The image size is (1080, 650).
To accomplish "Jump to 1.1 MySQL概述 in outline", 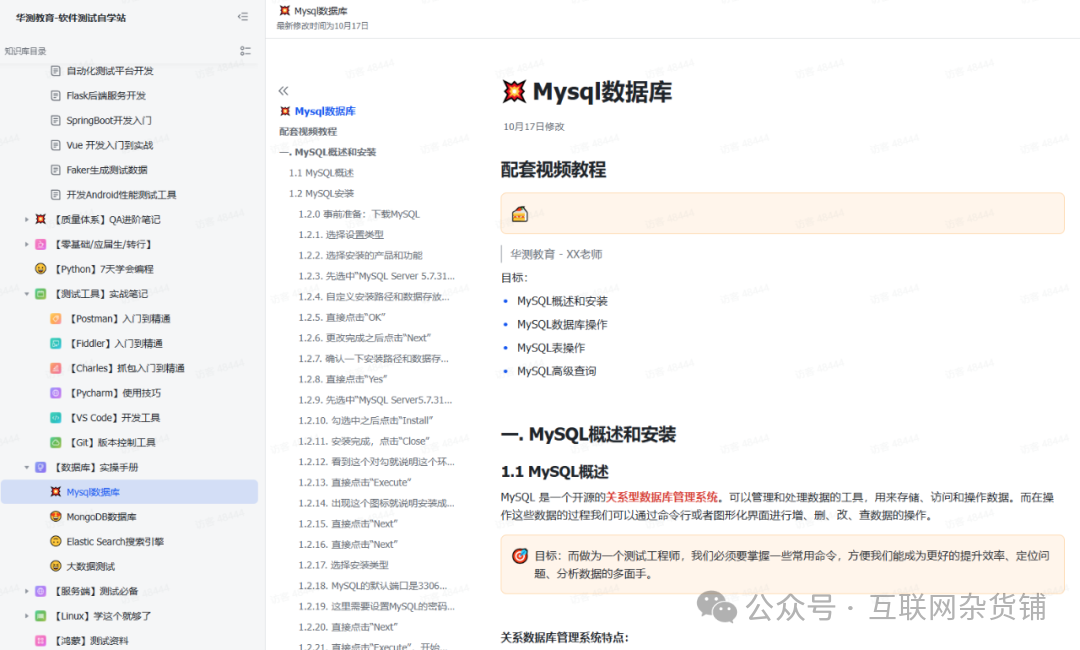I will tap(321, 173).
